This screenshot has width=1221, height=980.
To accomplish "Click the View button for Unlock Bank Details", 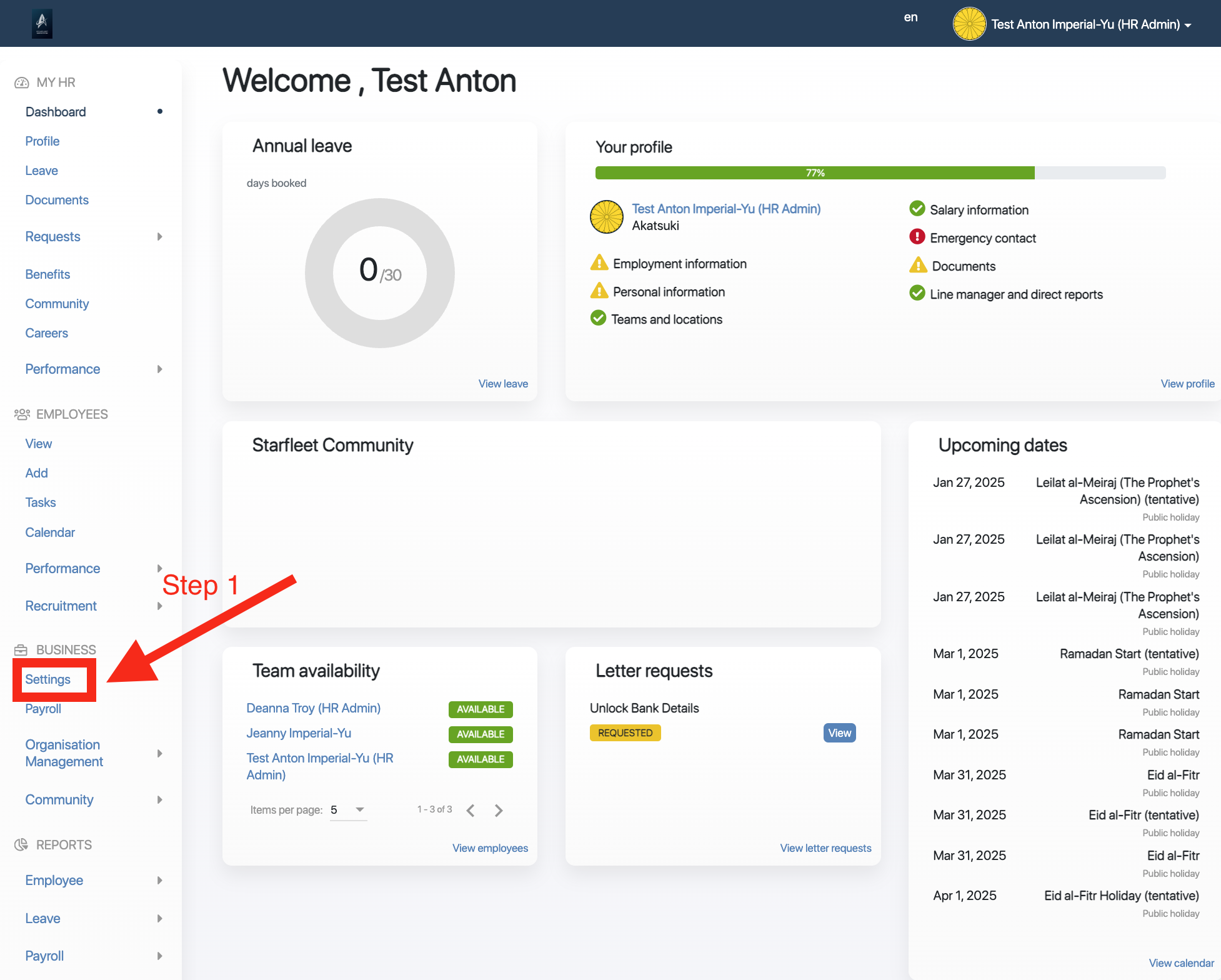I will 839,733.
